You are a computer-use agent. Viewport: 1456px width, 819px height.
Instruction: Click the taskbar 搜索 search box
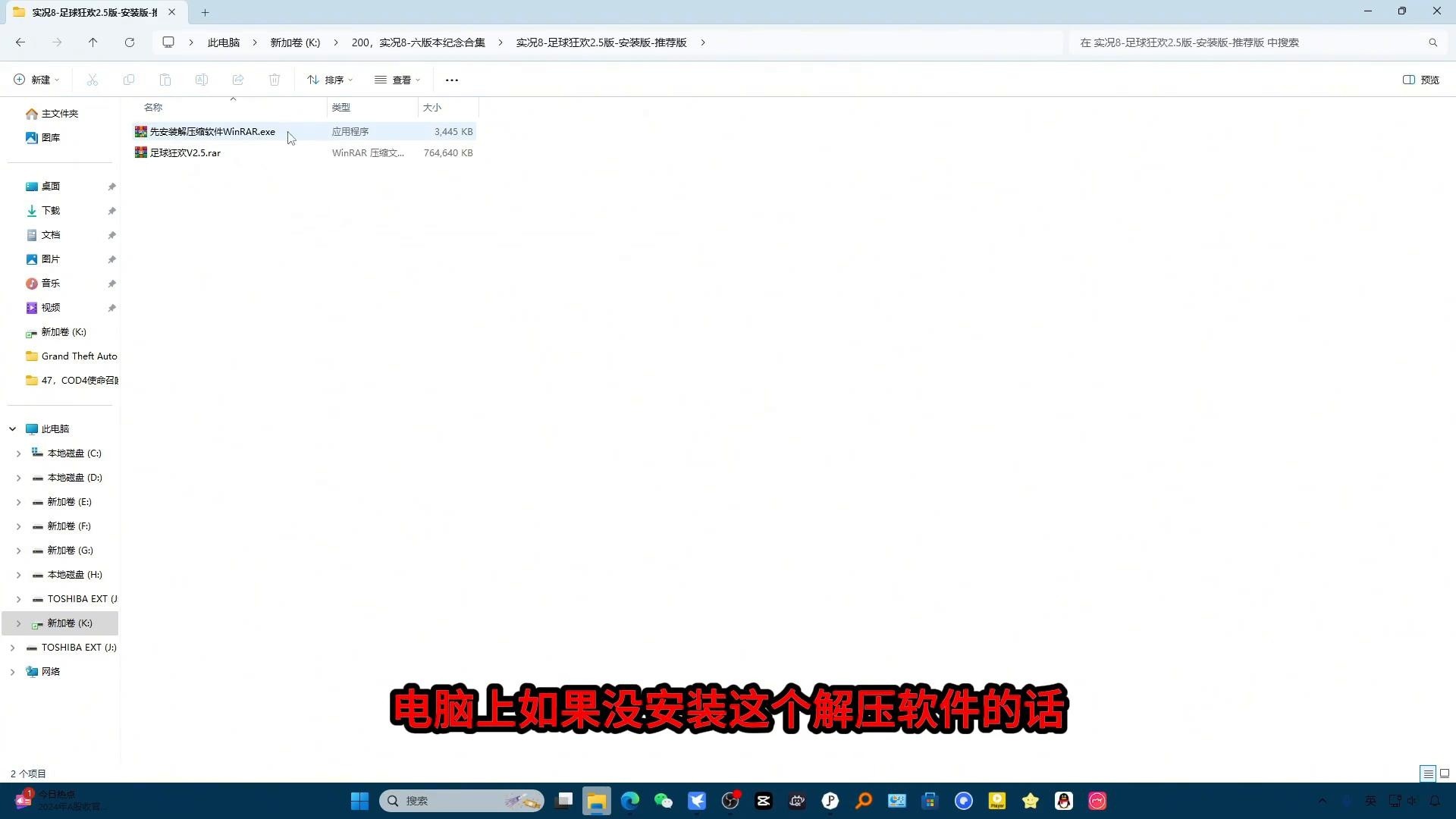(462, 801)
